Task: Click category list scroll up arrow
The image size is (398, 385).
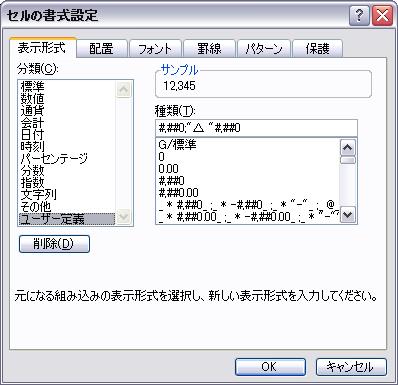Action: (x=123, y=89)
